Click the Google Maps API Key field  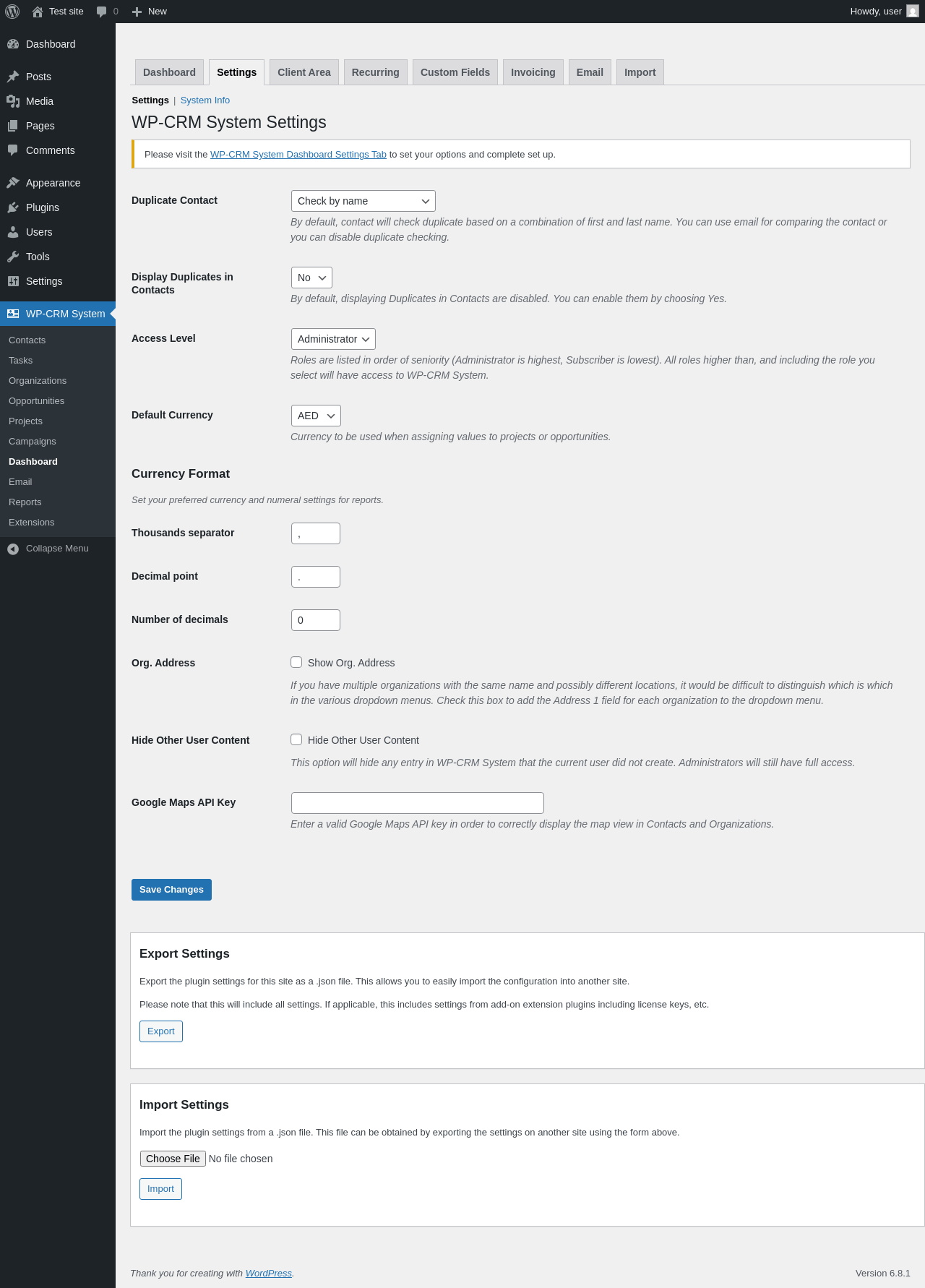(418, 803)
